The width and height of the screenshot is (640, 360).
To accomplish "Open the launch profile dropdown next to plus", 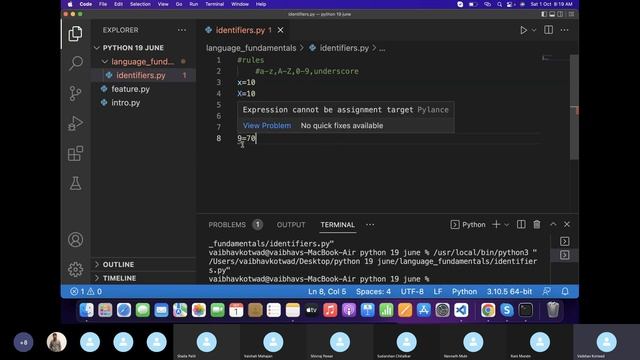I will click(507, 224).
